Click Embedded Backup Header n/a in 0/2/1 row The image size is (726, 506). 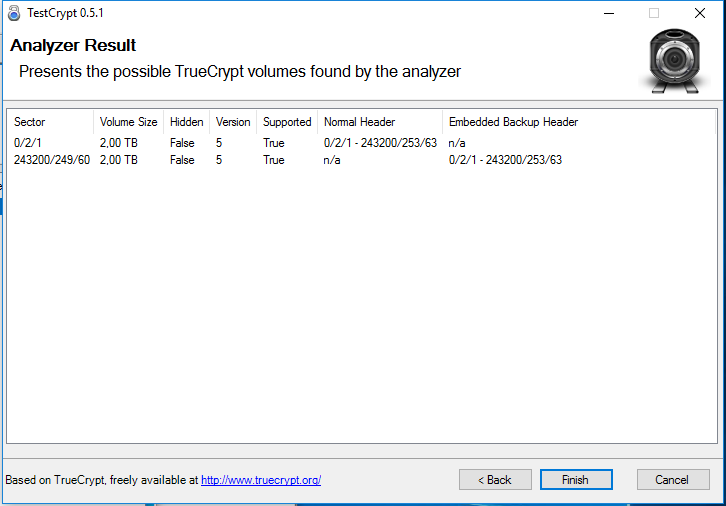coord(457,143)
